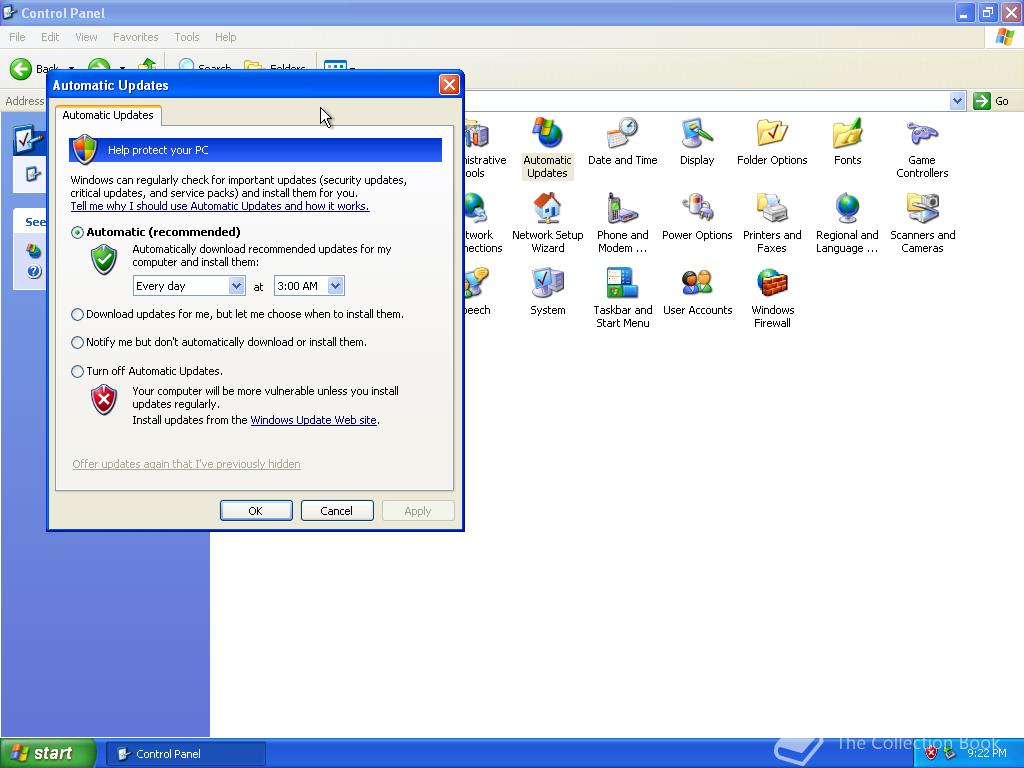
Task: Click the red security shield tray icon
Action: (931, 753)
